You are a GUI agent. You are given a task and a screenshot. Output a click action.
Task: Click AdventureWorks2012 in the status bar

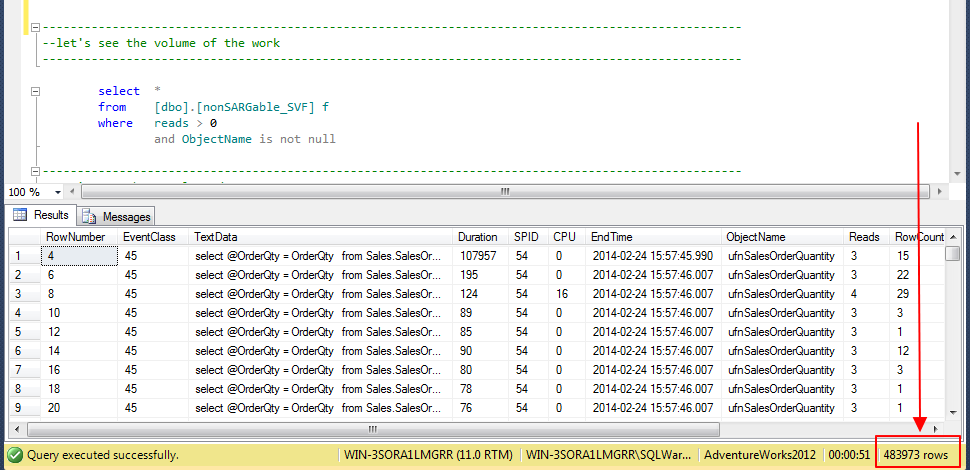760,454
